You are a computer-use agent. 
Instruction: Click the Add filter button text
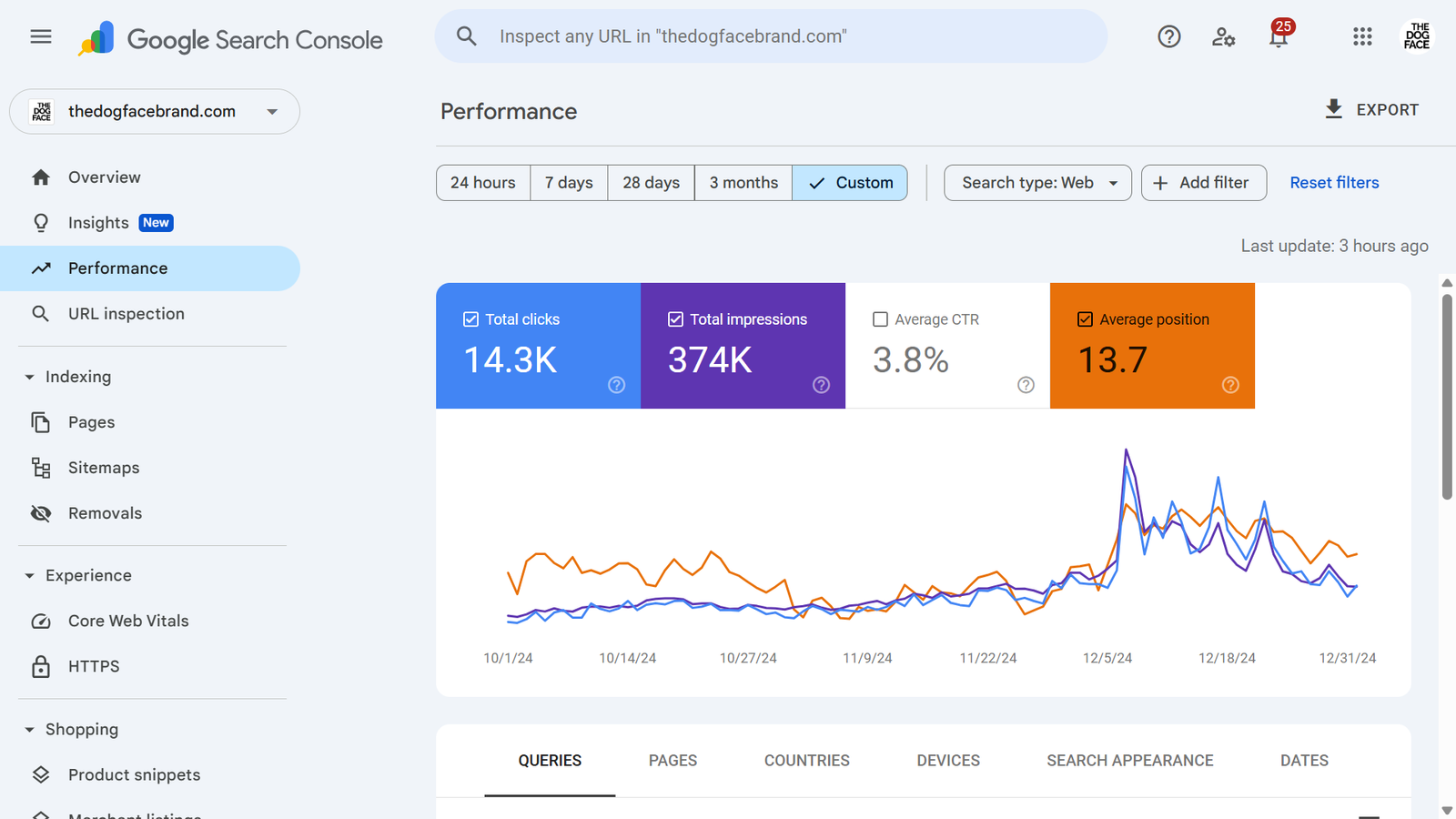pos(1214,183)
